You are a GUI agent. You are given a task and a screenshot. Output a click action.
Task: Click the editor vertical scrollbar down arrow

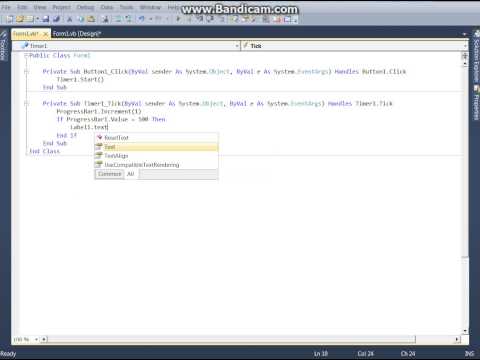tap(465, 331)
